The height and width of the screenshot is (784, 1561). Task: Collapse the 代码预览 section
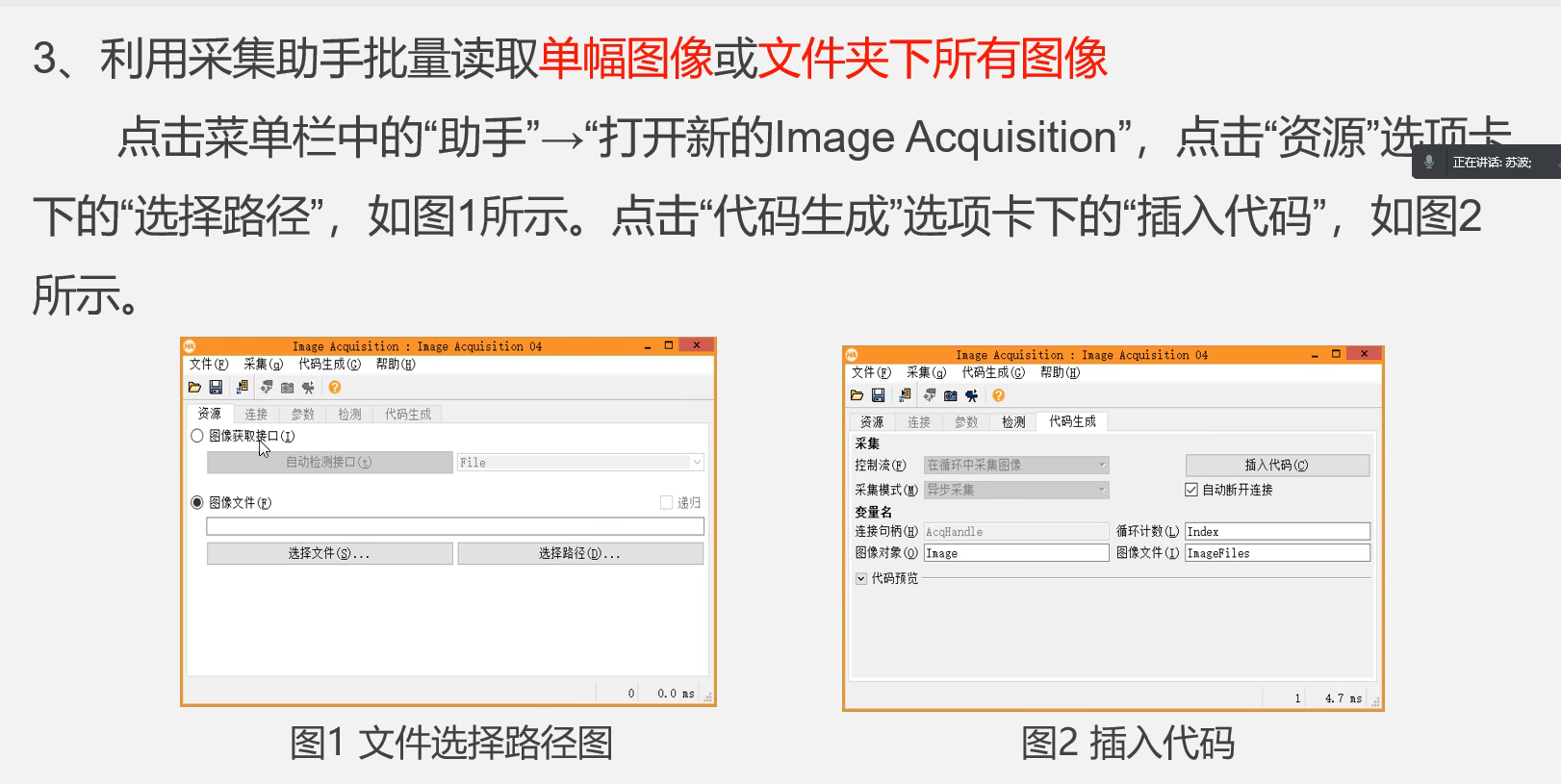tap(861, 579)
